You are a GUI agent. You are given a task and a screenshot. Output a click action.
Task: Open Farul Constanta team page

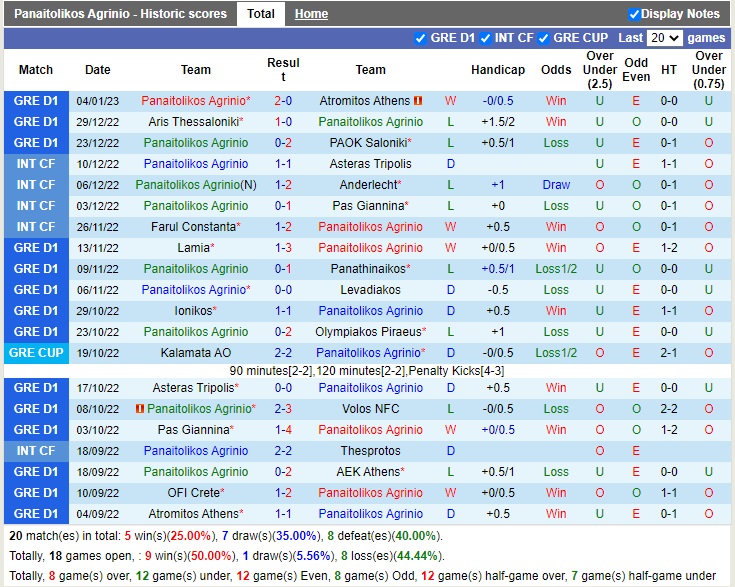(193, 227)
